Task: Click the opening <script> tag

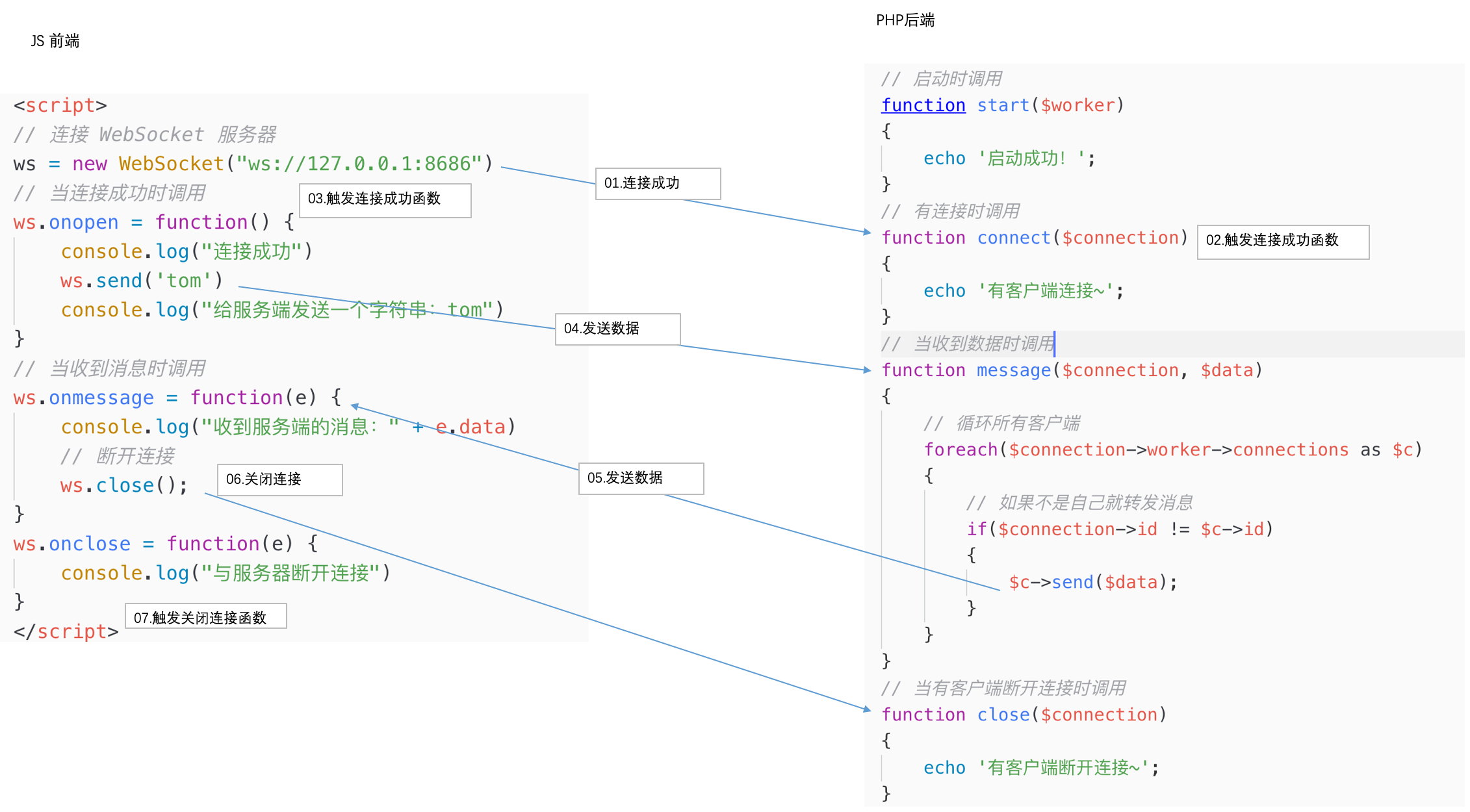Action: click(x=60, y=105)
